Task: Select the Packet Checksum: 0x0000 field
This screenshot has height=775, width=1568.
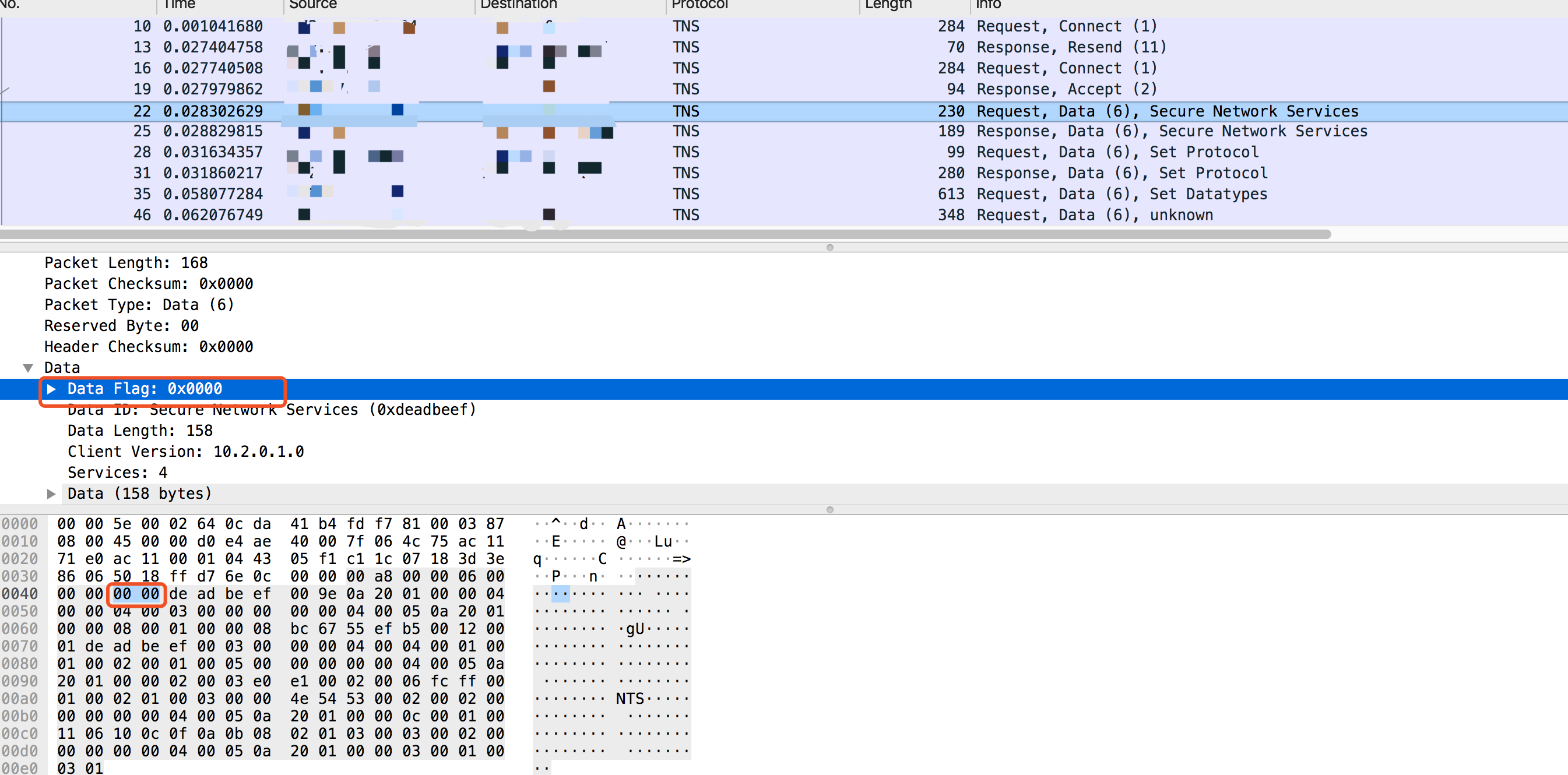Action: (149, 284)
